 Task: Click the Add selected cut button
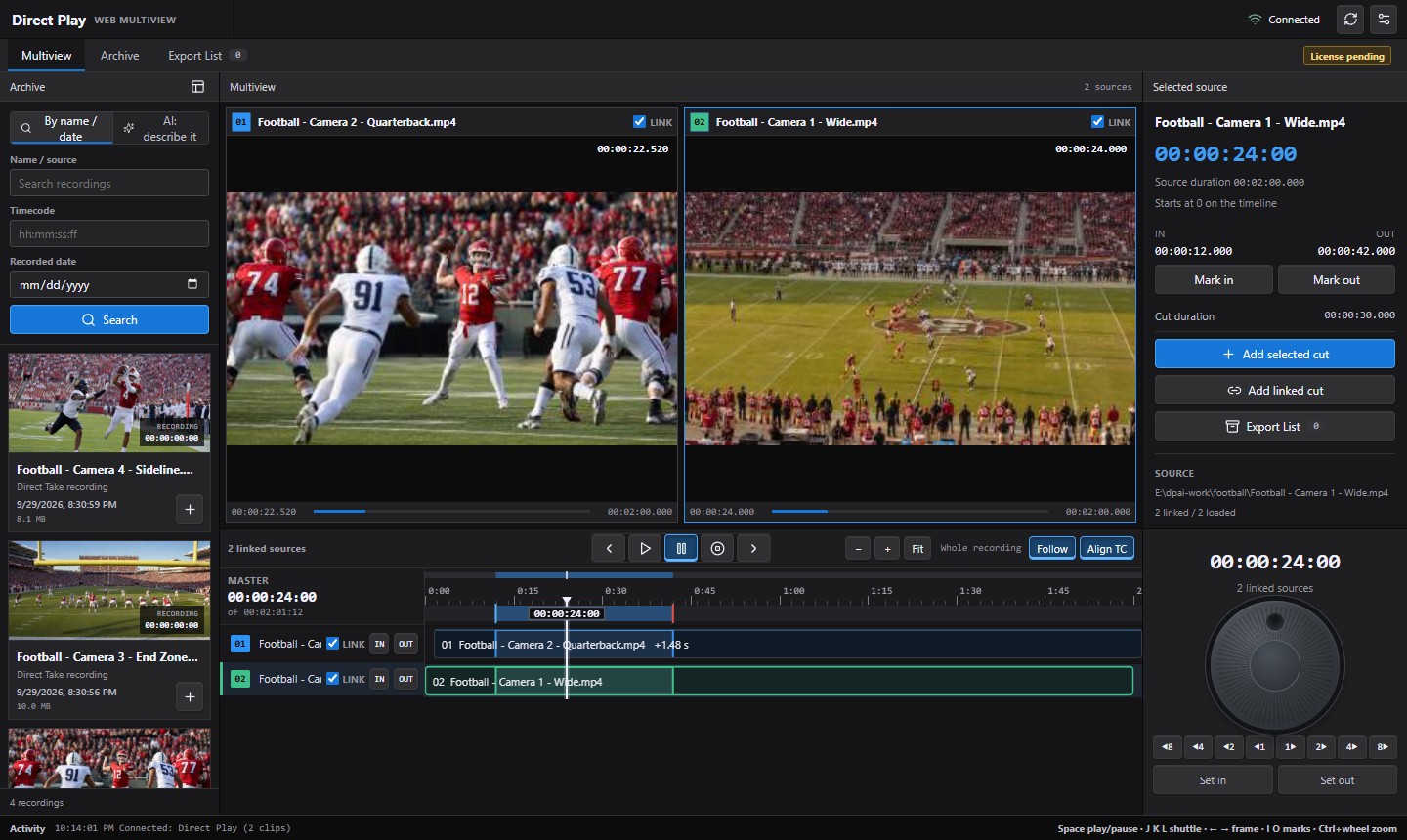[x=1275, y=354]
